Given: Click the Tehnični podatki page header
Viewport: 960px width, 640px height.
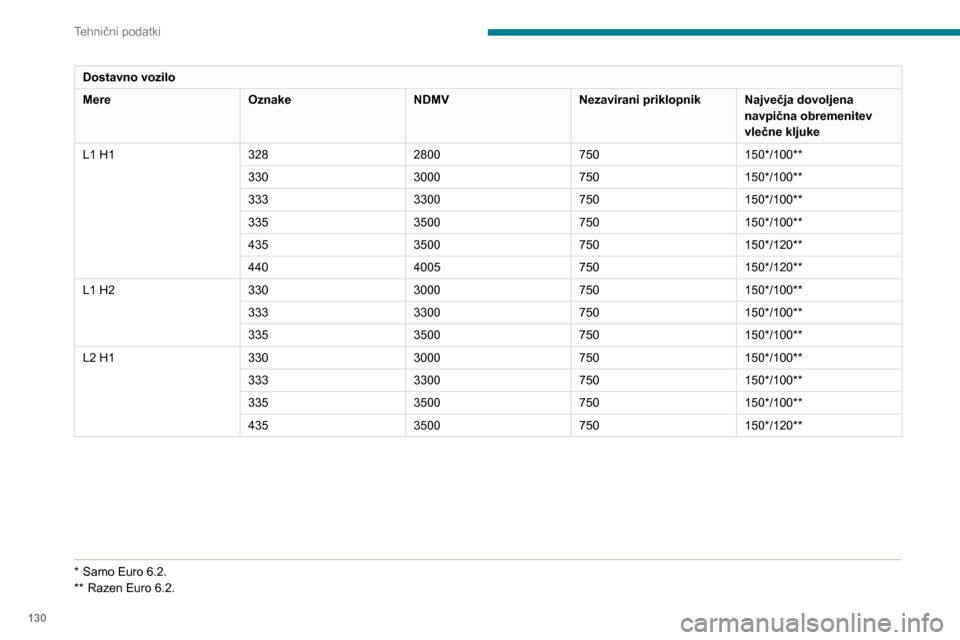Looking at the screenshot, I should pyautogui.click(x=118, y=32).
